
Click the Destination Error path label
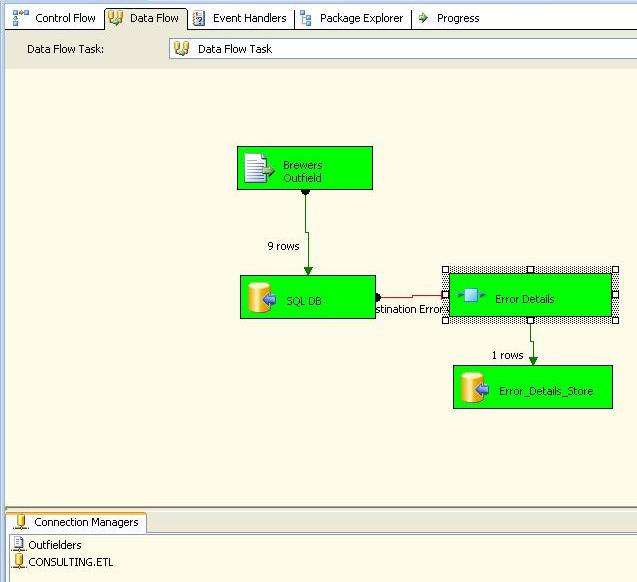[x=412, y=309]
